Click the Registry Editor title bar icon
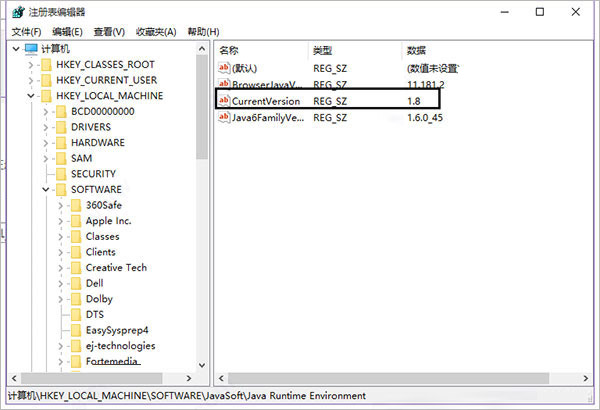Screen dimensions: 600x410 pos(18,12)
